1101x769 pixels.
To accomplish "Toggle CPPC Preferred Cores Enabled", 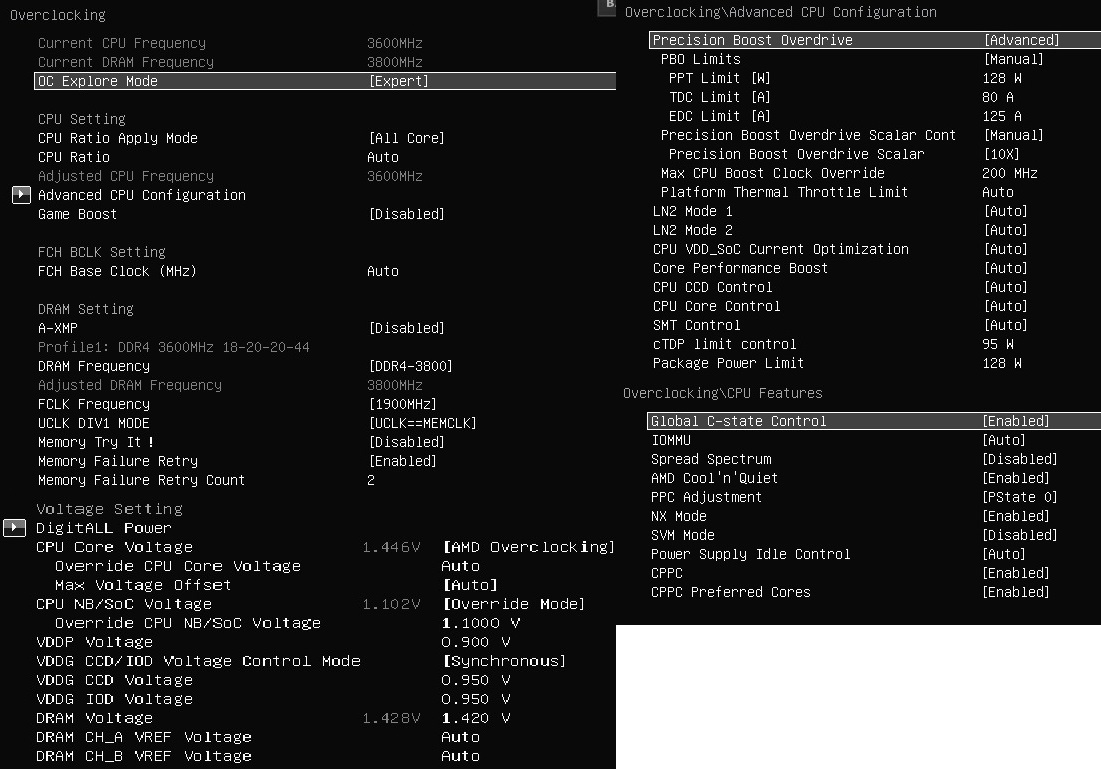I will pyautogui.click(x=1015, y=591).
